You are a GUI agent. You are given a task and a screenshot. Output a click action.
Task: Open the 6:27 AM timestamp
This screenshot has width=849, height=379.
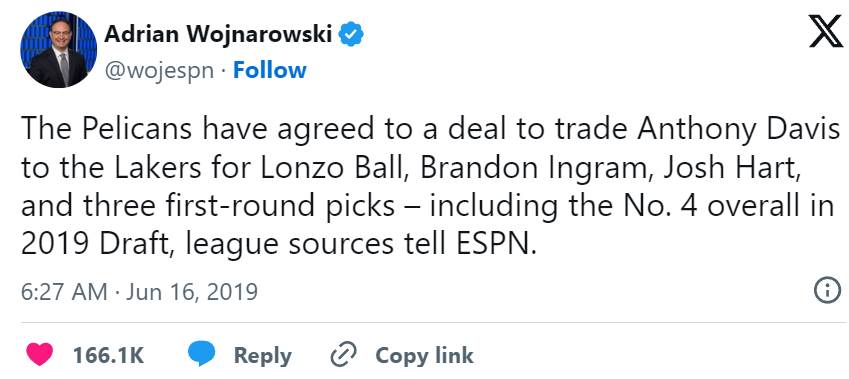tap(64, 292)
